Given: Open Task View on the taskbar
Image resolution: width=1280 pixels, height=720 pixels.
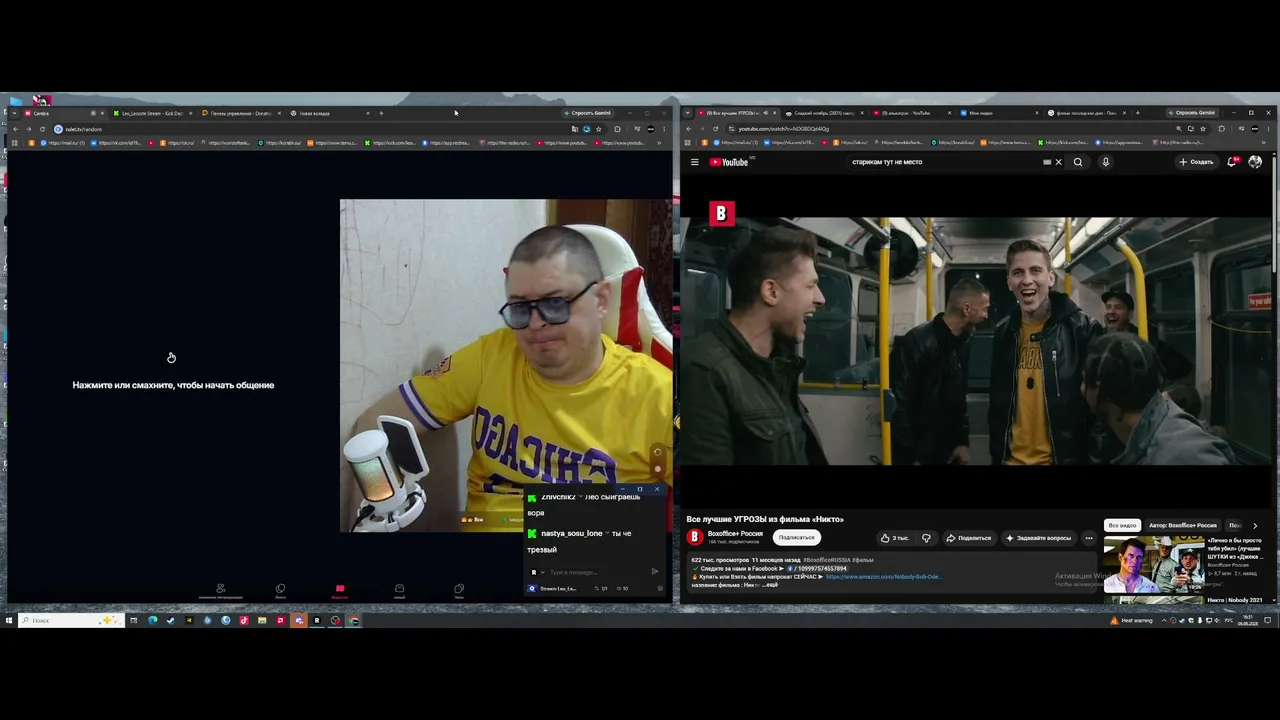Looking at the screenshot, I should tap(133, 621).
